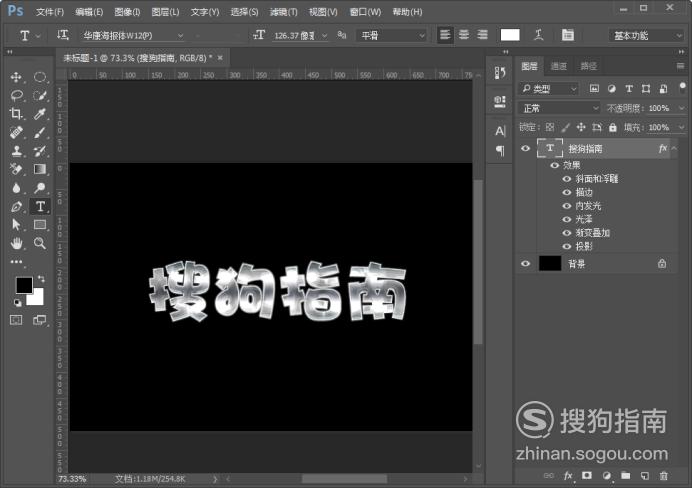The image size is (692, 488).
Task: Open the Paragraph panel icon
Action: 500,150
